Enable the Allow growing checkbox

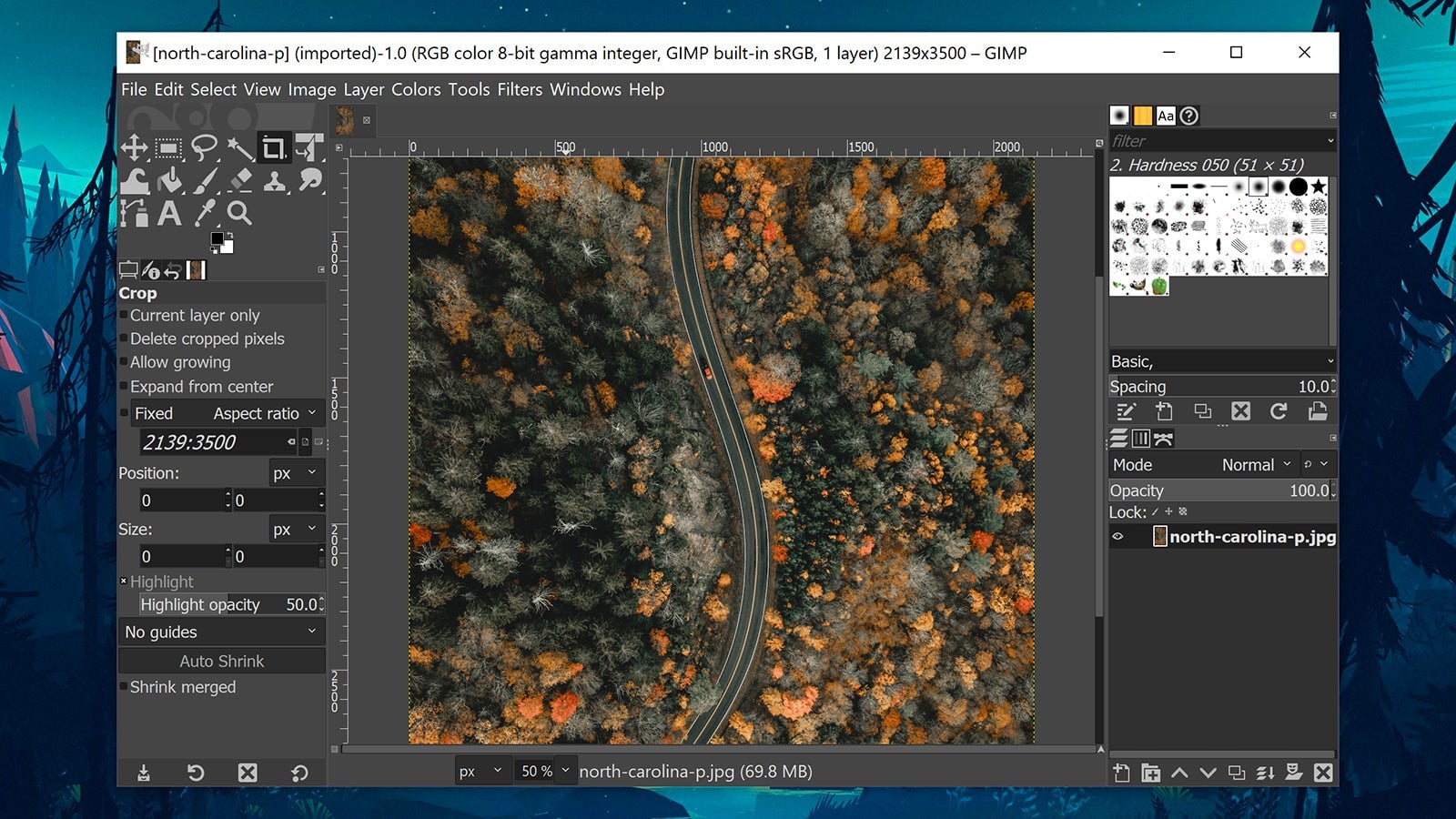pyautogui.click(x=125, y=362)
